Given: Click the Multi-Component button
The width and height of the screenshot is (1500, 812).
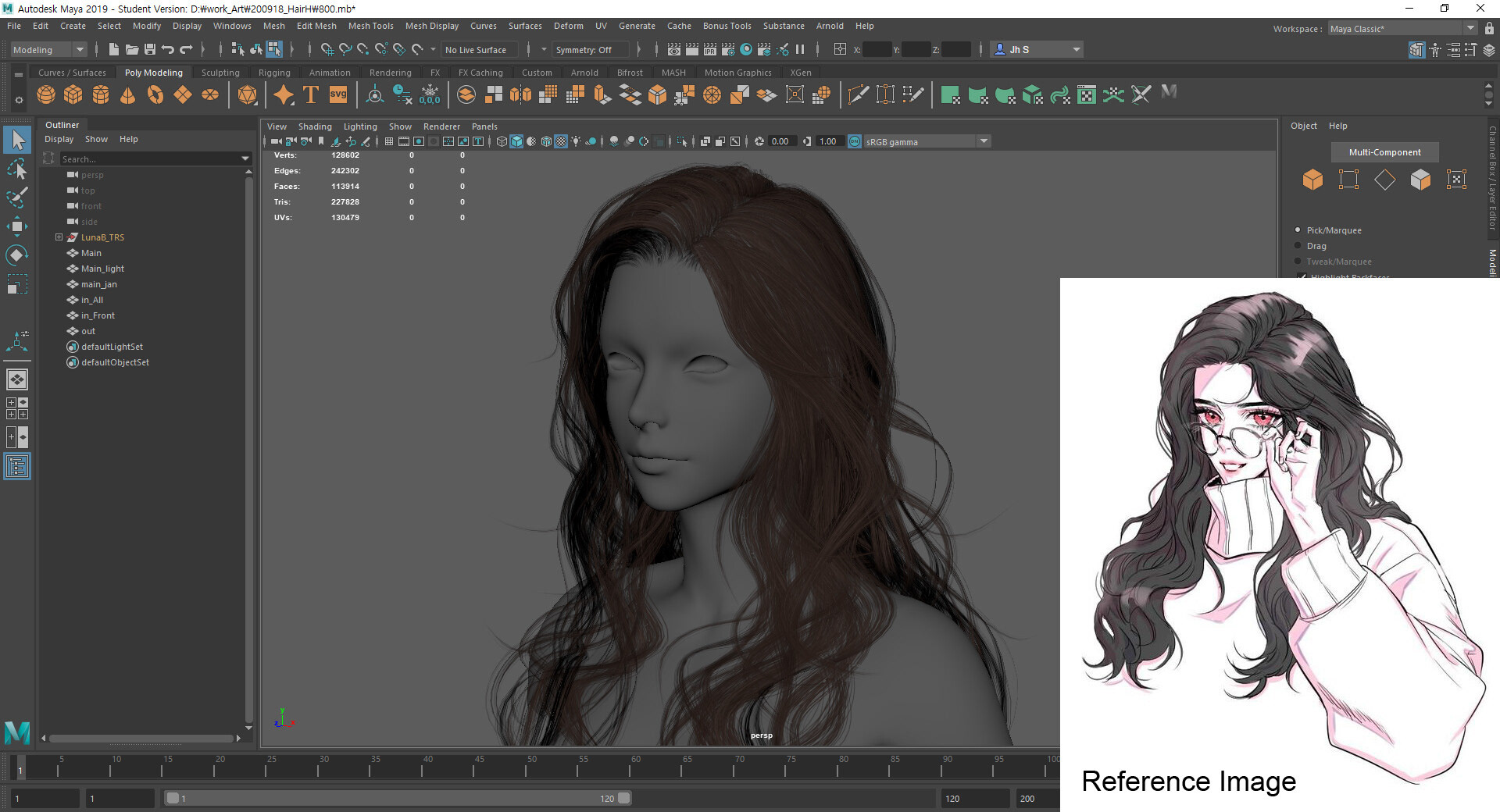Looking at the screenshot, I should 1384,152.
